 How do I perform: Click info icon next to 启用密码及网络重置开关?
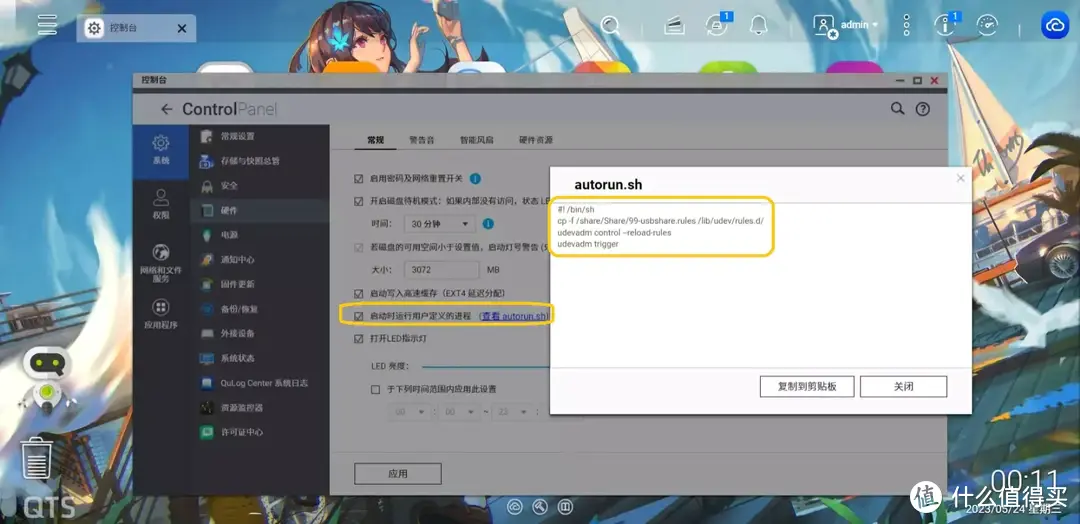coord(475,178)
